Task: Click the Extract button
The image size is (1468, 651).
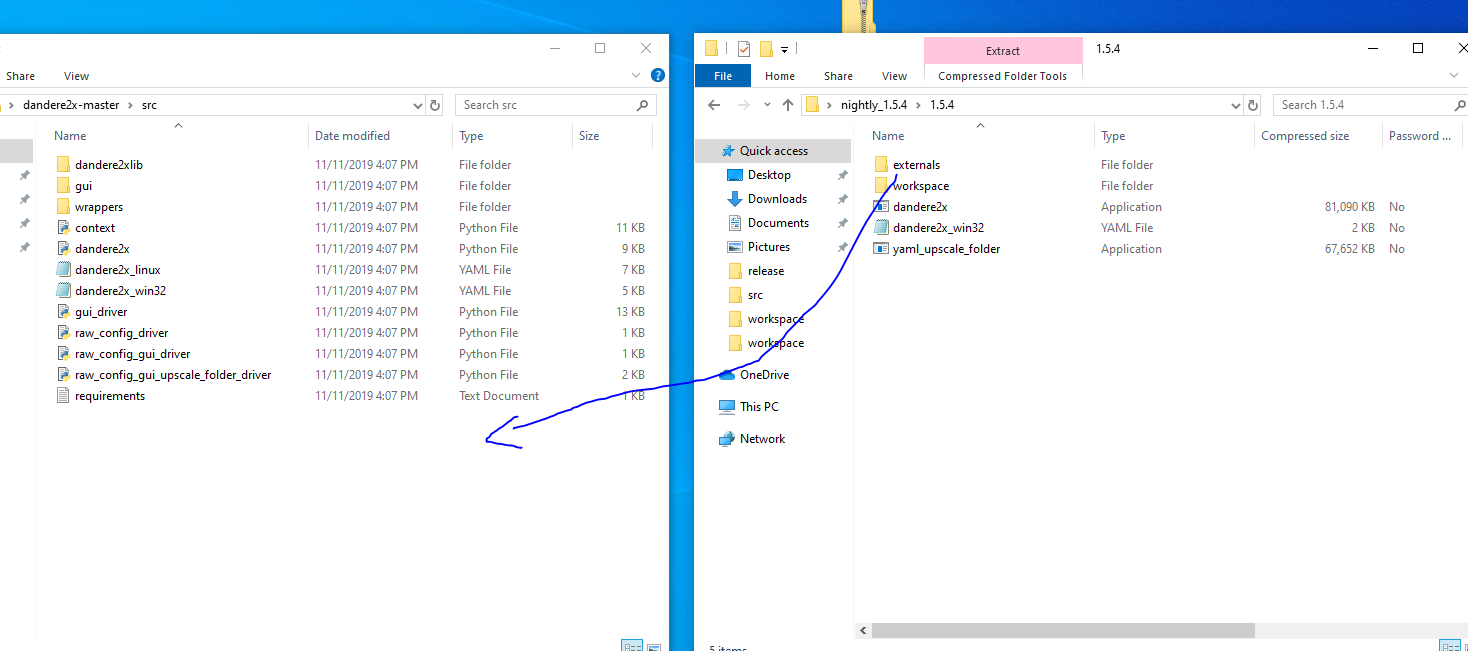Action: coord(1002,50)
